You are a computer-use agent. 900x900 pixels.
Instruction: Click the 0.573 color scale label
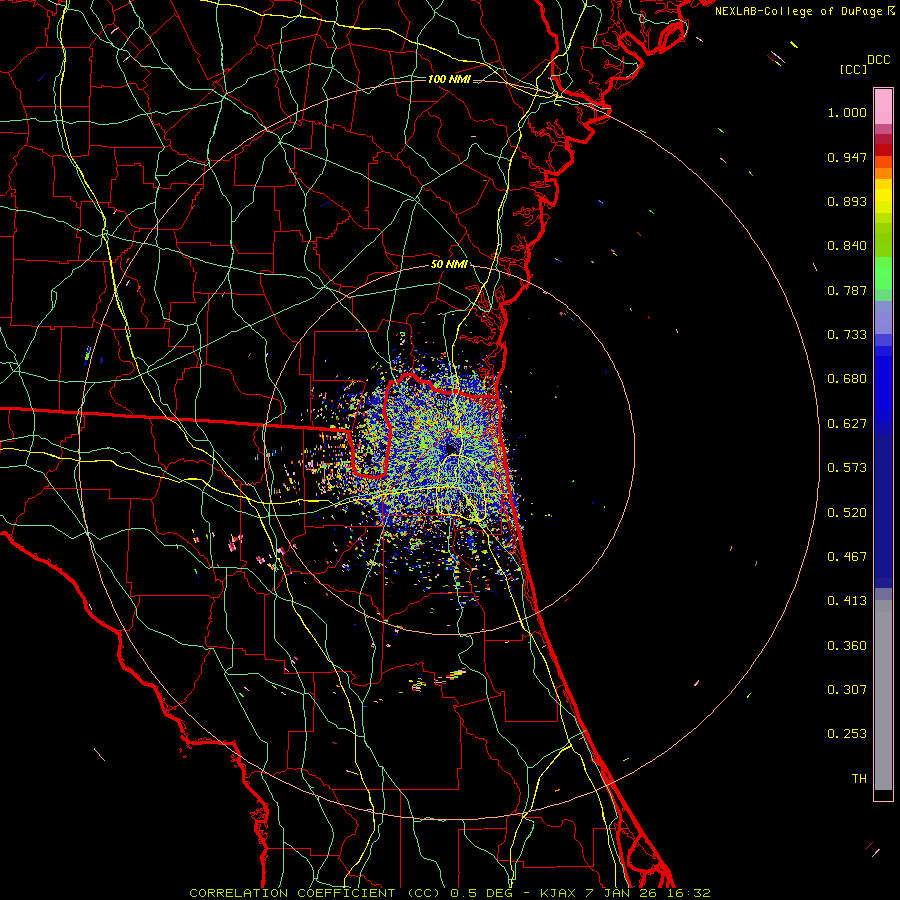coord(847,468)
